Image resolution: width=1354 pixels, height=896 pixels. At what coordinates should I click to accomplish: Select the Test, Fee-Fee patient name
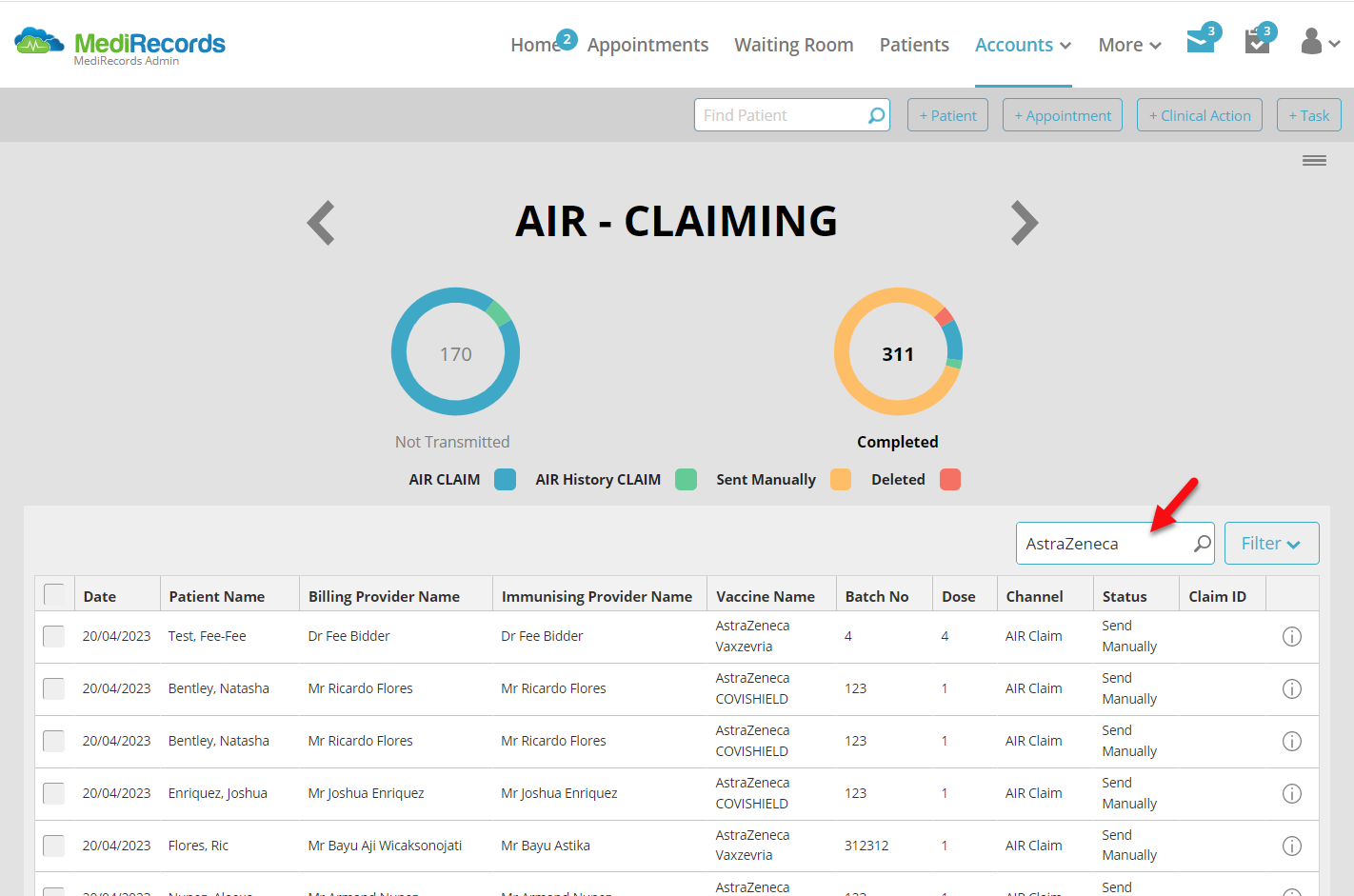click(x=207, y=636)
